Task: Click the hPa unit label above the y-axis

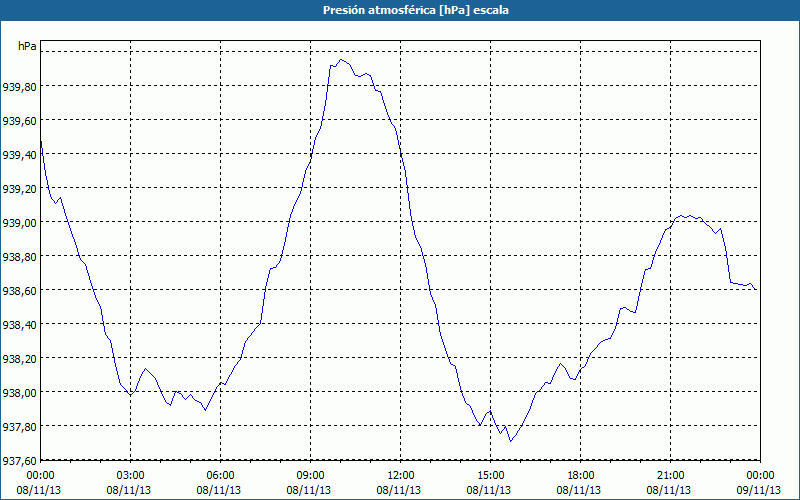Action: (x=27, y=46)
